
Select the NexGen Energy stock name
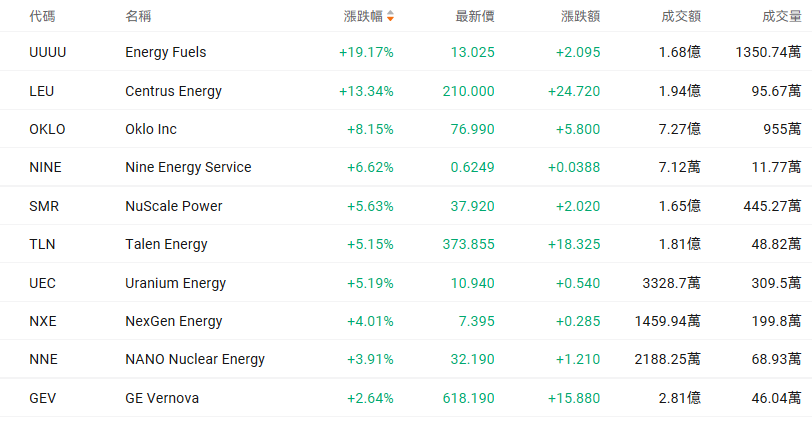(174, 321)
